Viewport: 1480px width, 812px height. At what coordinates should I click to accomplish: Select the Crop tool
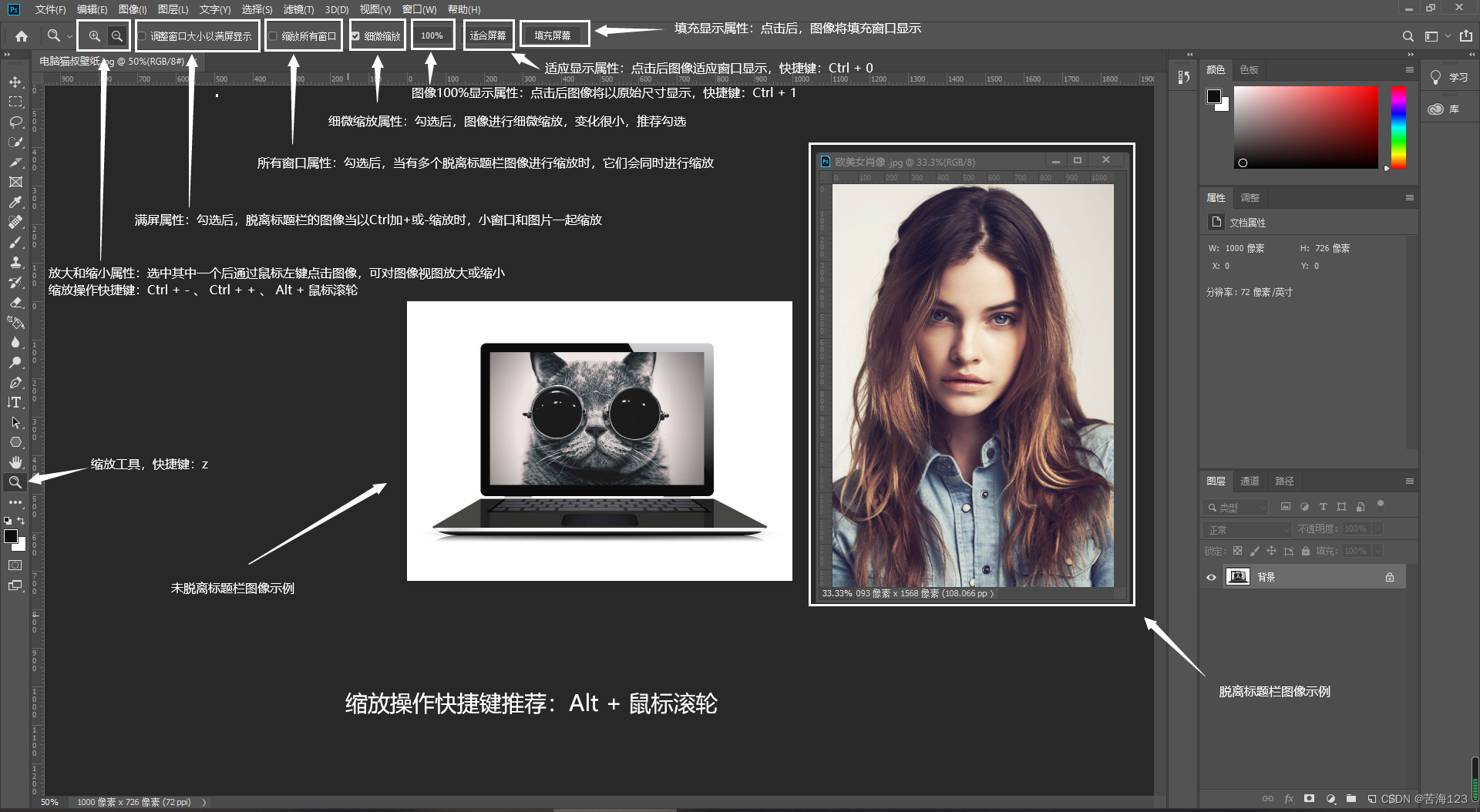pos(15,162)
